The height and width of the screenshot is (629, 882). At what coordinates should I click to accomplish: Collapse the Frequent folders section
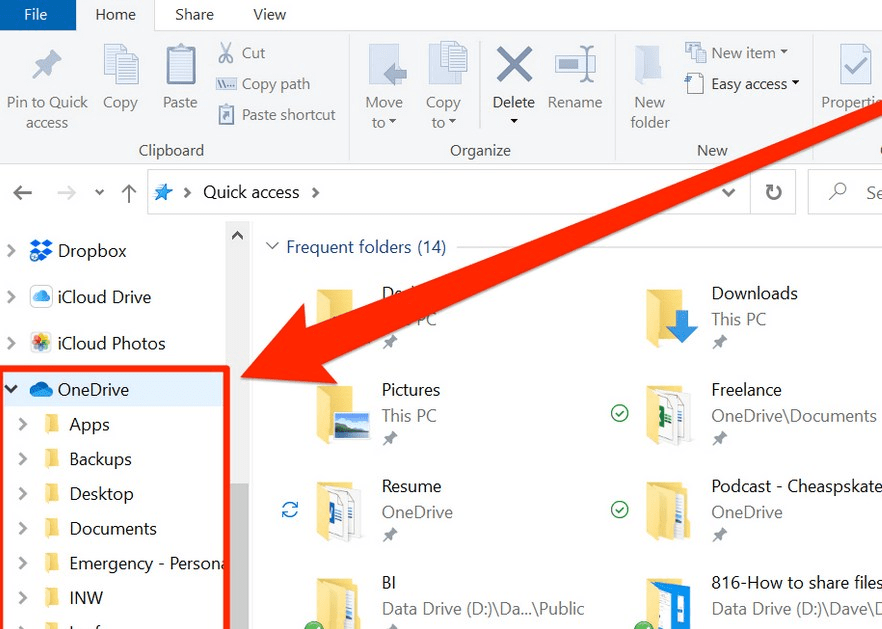tap(272, 246)
